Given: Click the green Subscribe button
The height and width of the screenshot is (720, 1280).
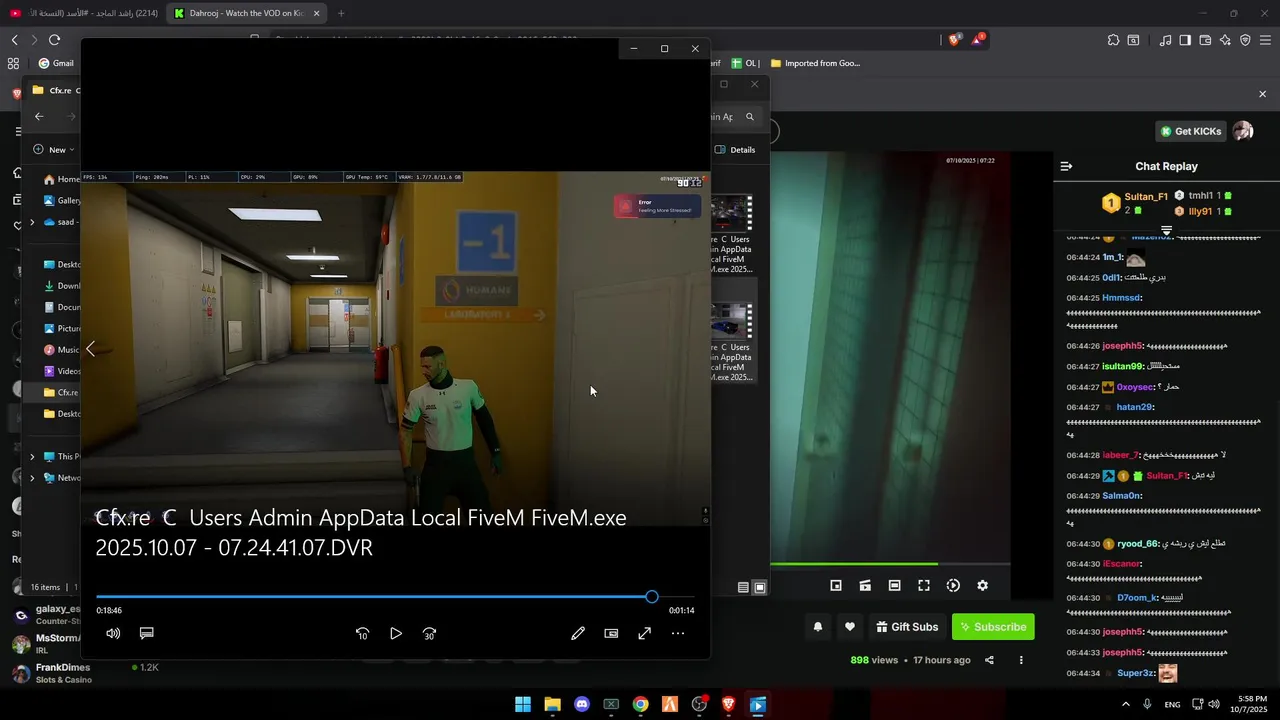Looking at the screenshot, I should (x=993, y=627).
